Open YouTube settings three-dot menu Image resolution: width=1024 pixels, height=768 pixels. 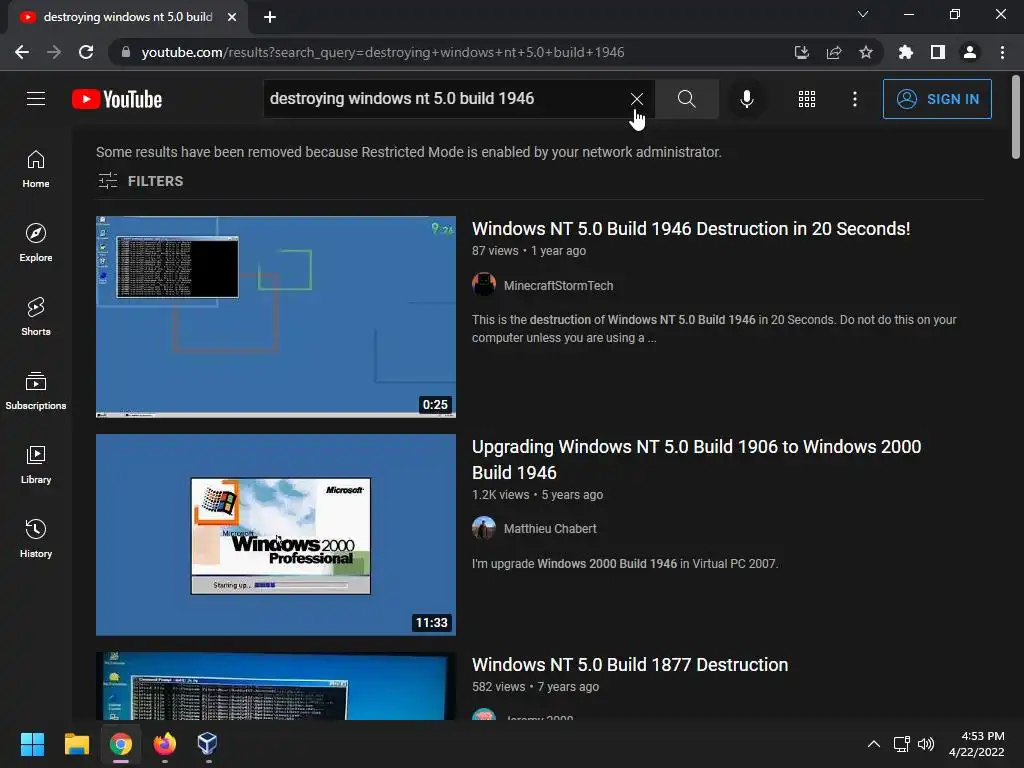855,99
